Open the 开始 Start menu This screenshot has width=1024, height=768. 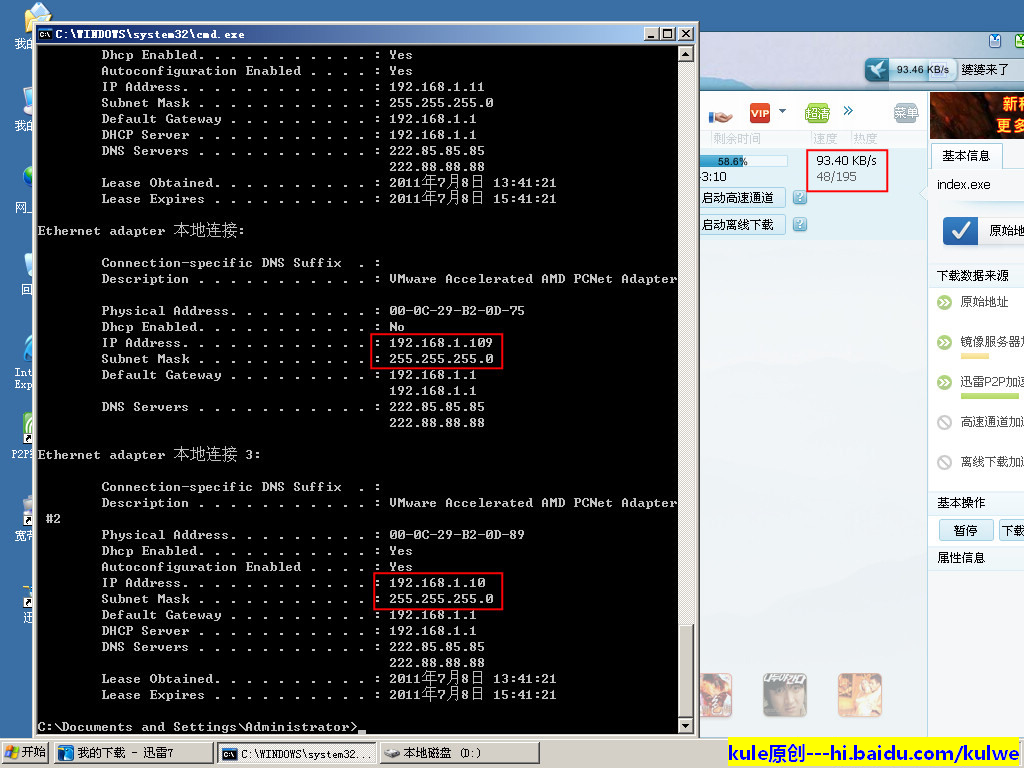tap(25, 753)
